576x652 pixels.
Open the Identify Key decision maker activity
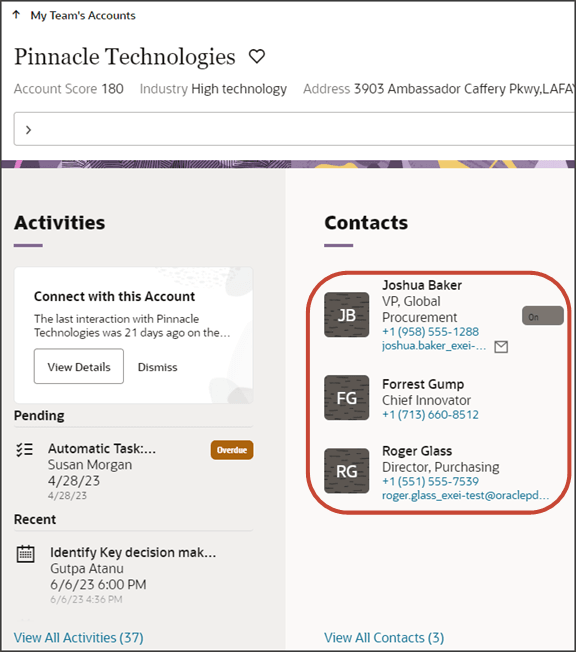[133, 552]
